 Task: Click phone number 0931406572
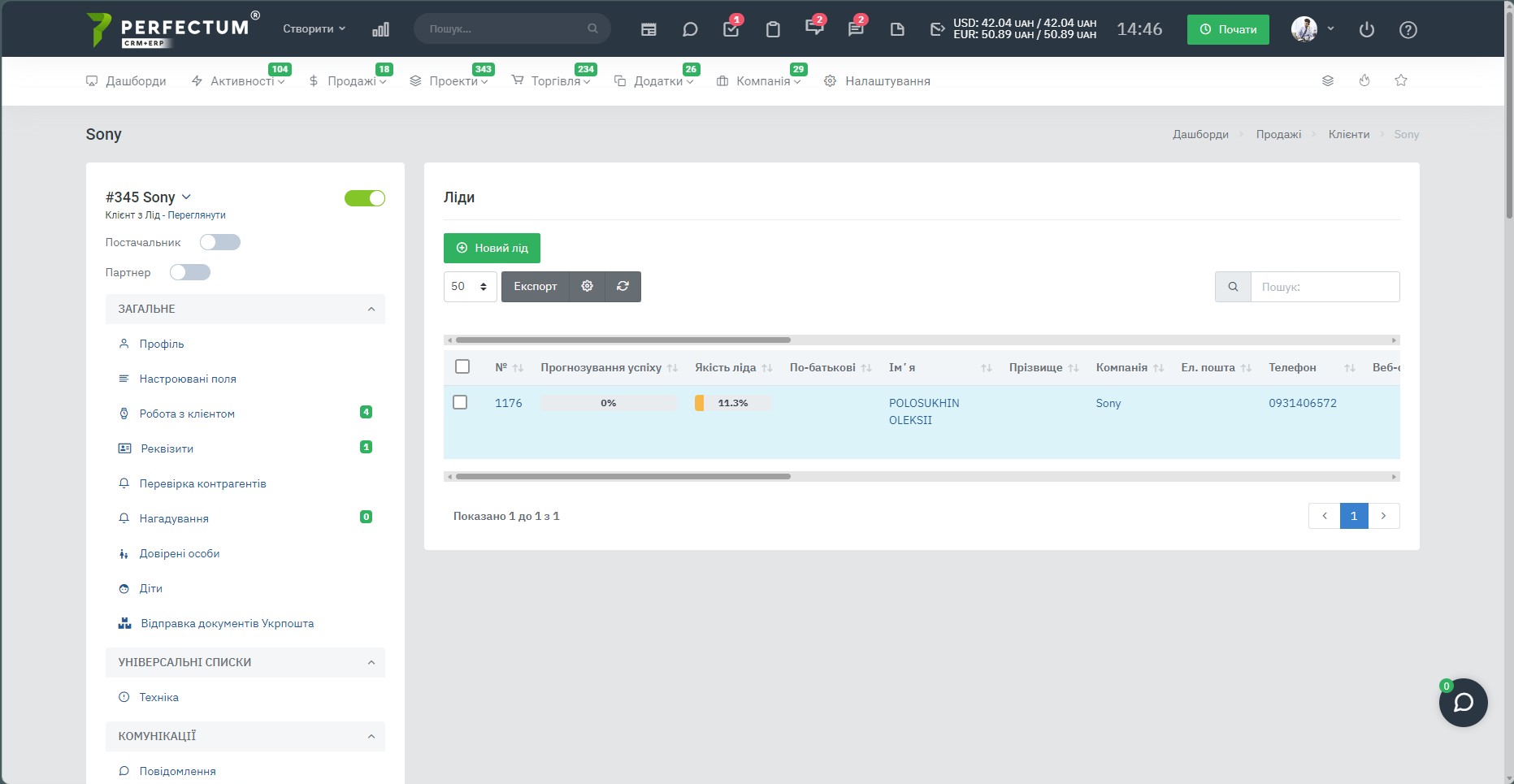pos(1303,403)
